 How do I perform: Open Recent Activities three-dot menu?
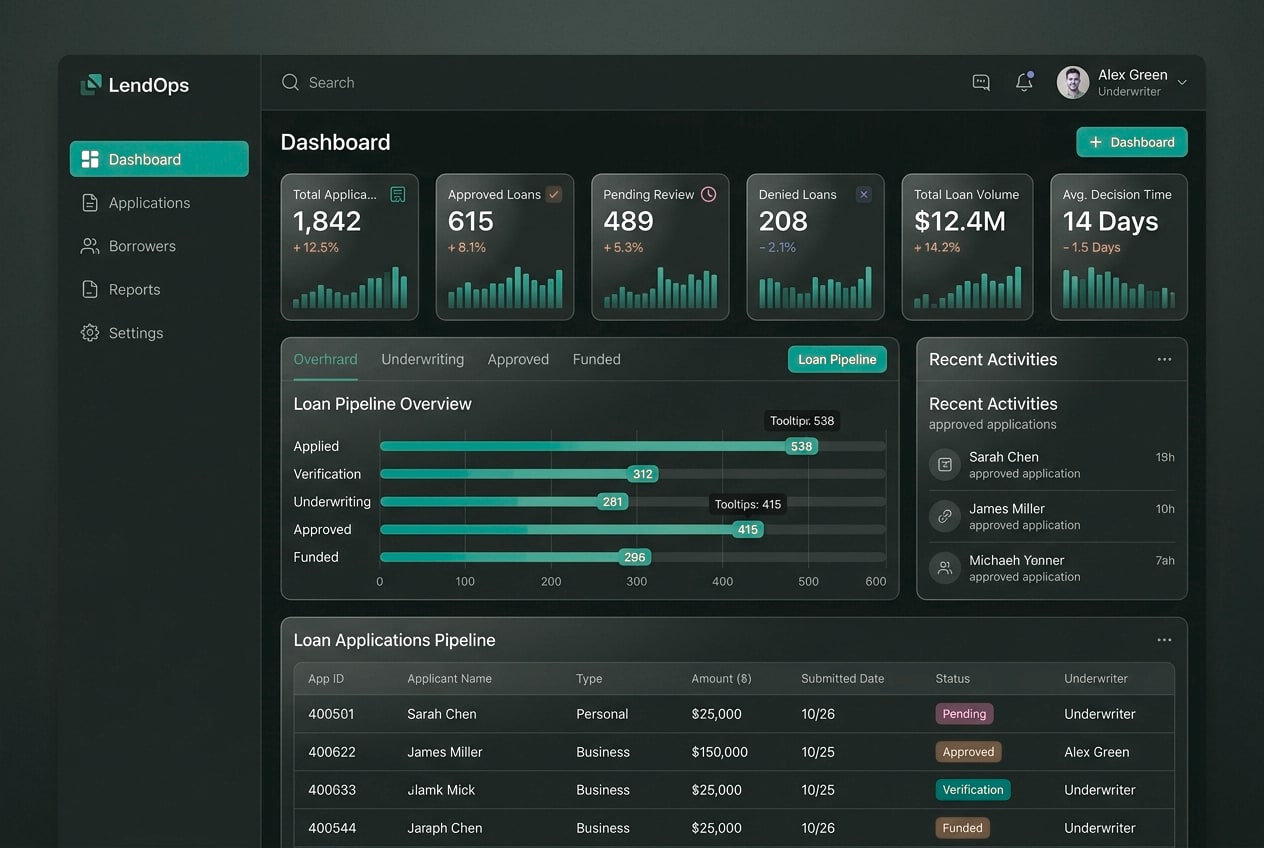(x=1164, y=359)
